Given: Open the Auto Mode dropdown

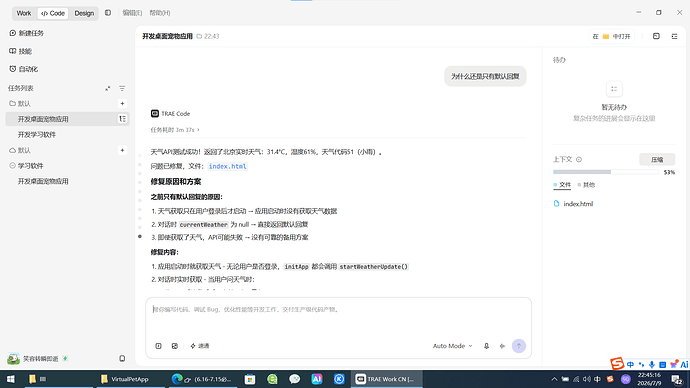Looking at the screenshot, I should (452, 346).
